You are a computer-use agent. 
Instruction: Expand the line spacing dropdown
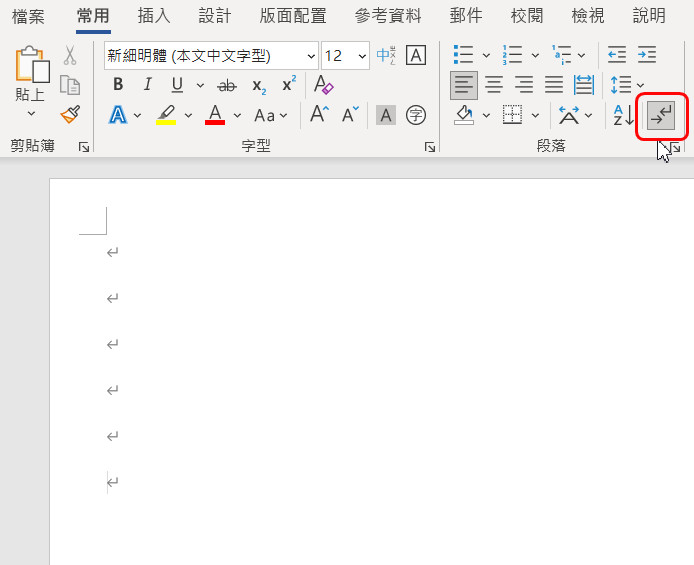click(x=641, y=85)
